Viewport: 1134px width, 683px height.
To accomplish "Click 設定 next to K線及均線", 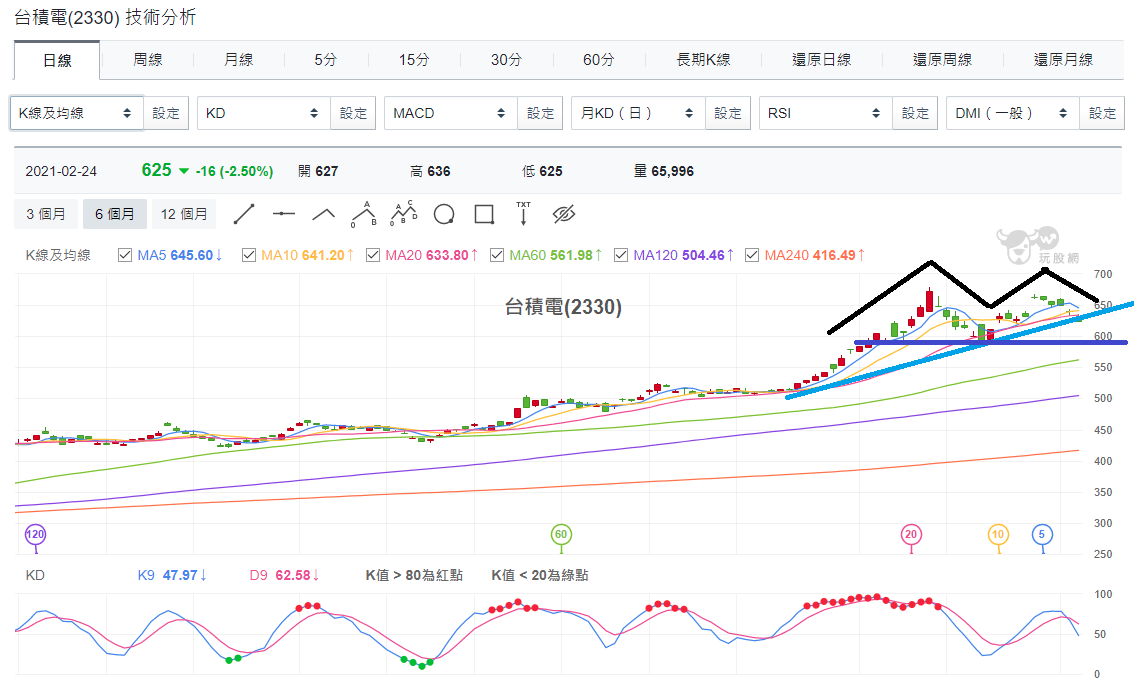I will pos(166,113).
